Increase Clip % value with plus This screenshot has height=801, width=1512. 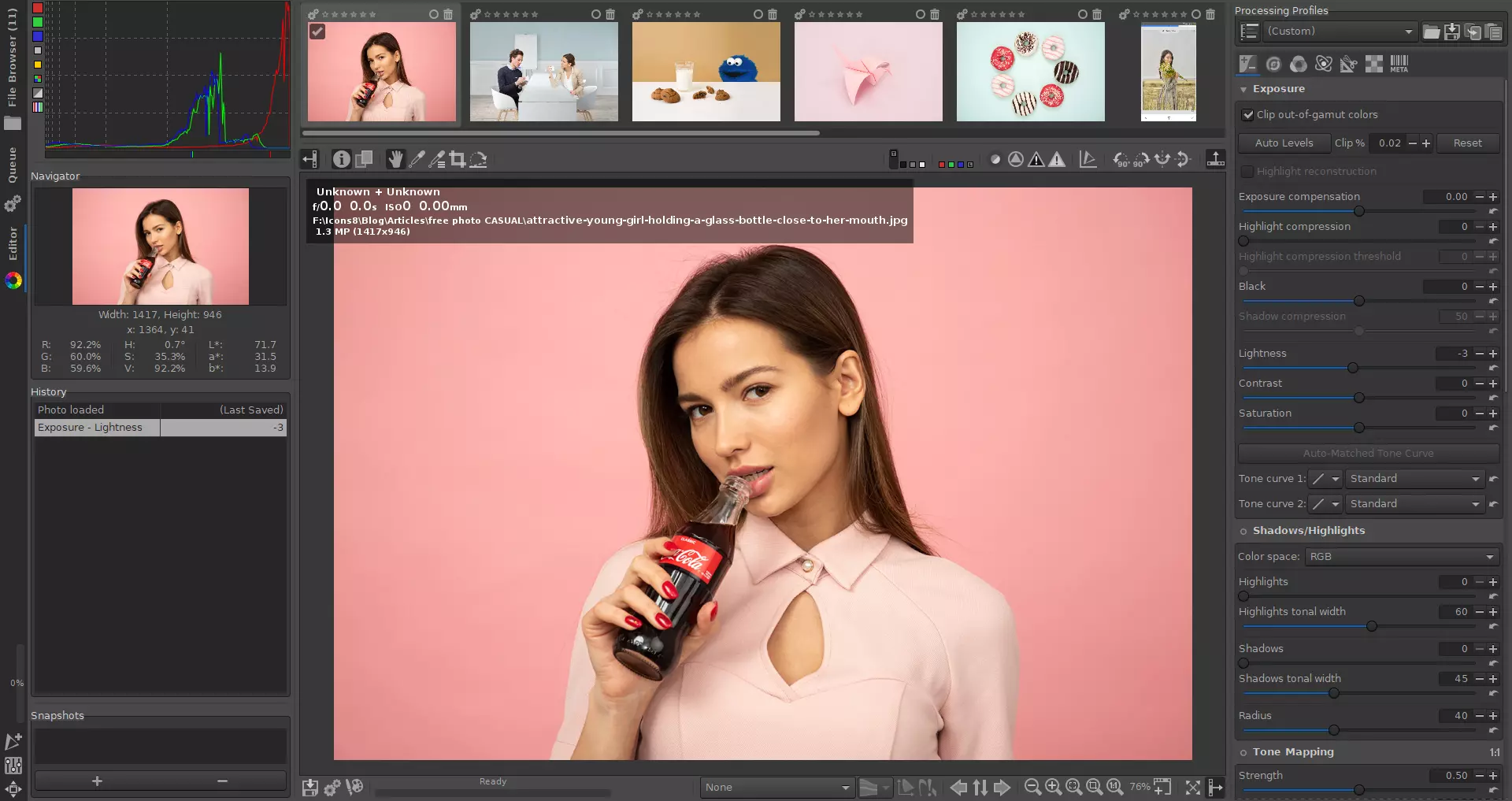(x=1426, y=143)
